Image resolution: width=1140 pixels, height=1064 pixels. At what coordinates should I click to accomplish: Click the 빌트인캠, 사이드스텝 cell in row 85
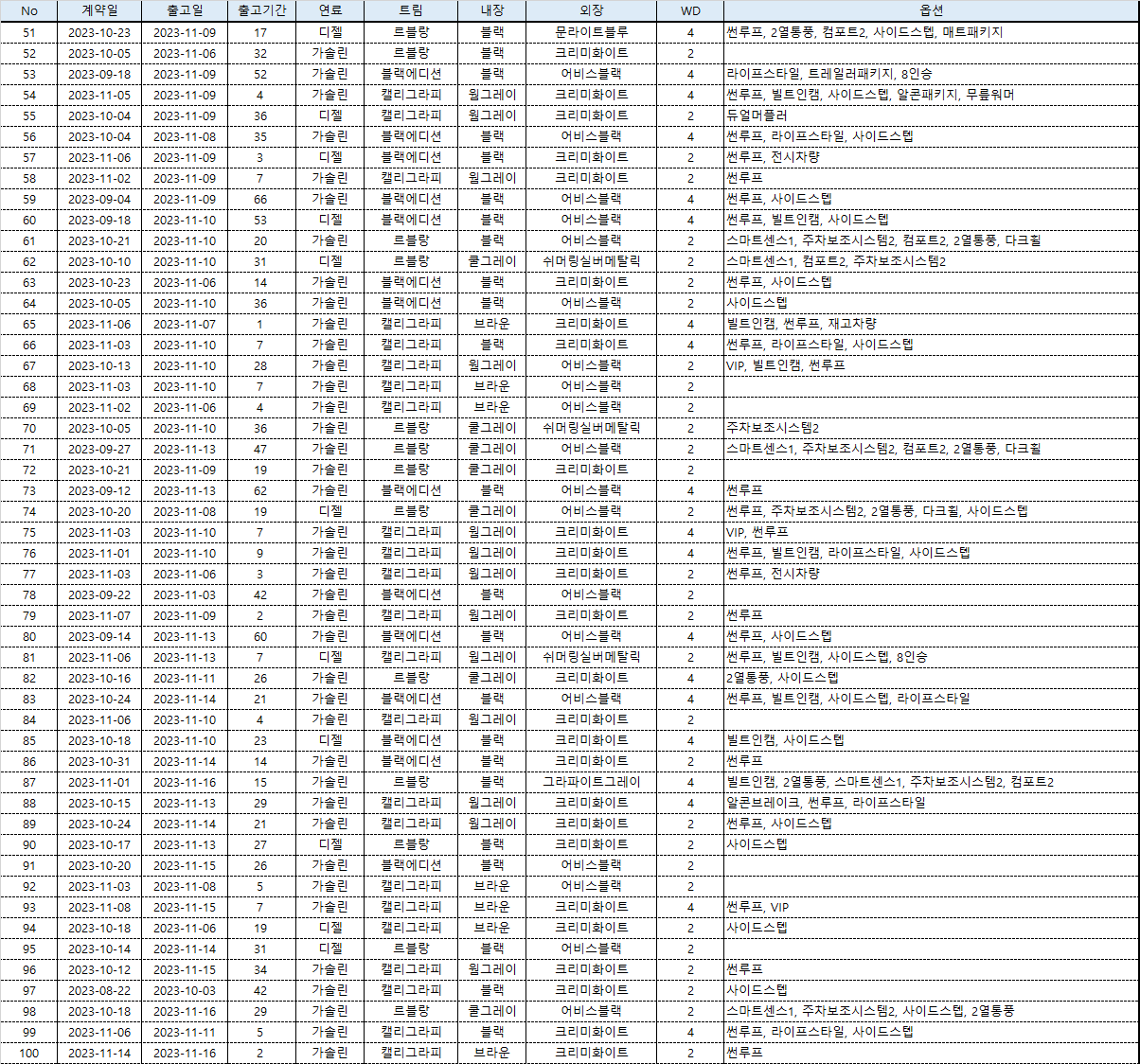point(931,740)
